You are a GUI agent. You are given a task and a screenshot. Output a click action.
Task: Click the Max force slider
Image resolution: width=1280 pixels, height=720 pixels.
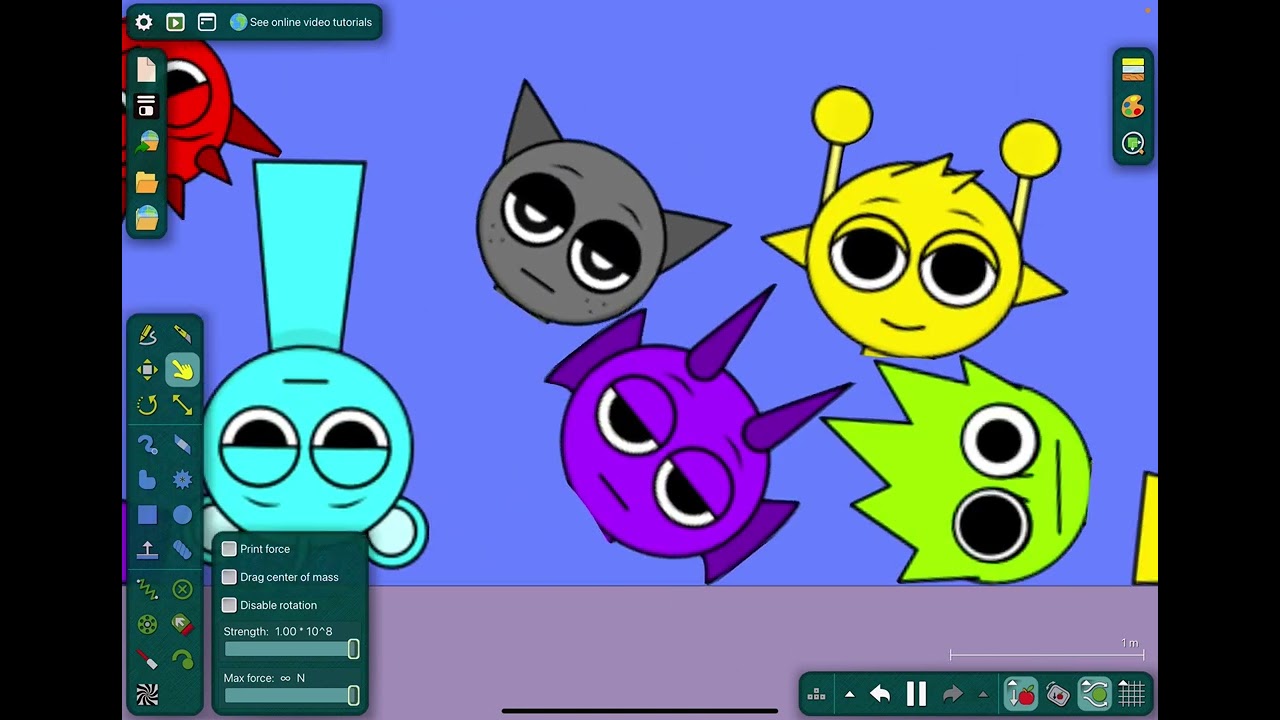coord(291,695)
